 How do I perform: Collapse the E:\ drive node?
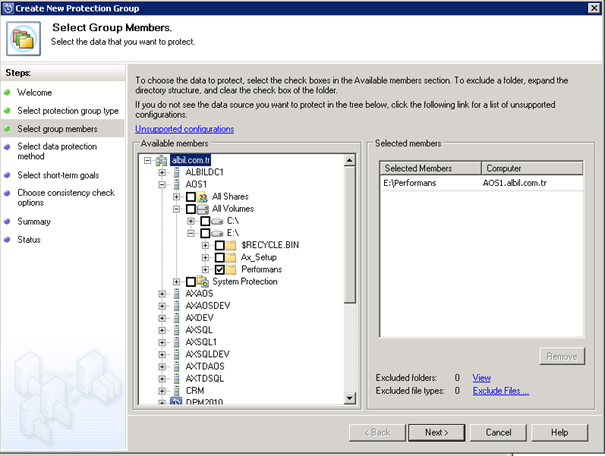(191, 233)
